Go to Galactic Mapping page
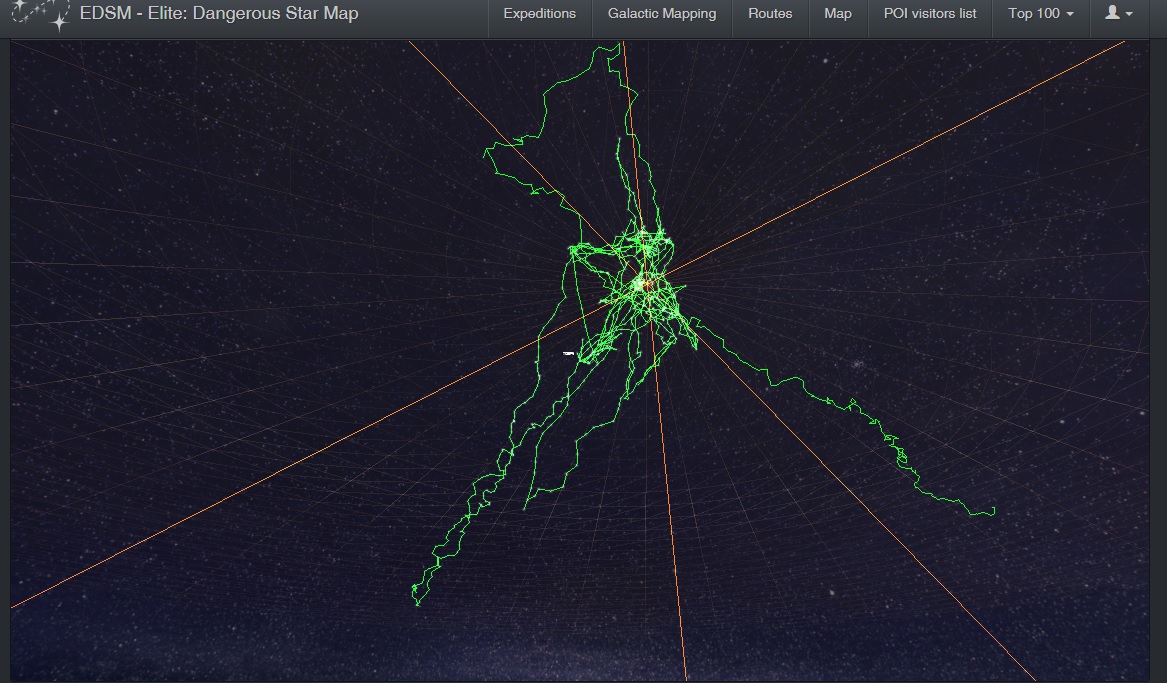The height and width of the screenshot is (683, 1167). [x=662, y=13]
